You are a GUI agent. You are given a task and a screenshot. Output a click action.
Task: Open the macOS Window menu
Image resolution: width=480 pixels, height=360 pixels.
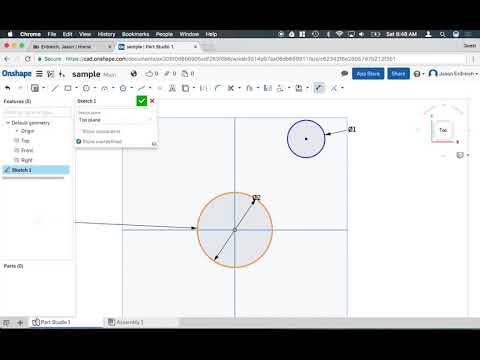[189, 34]
